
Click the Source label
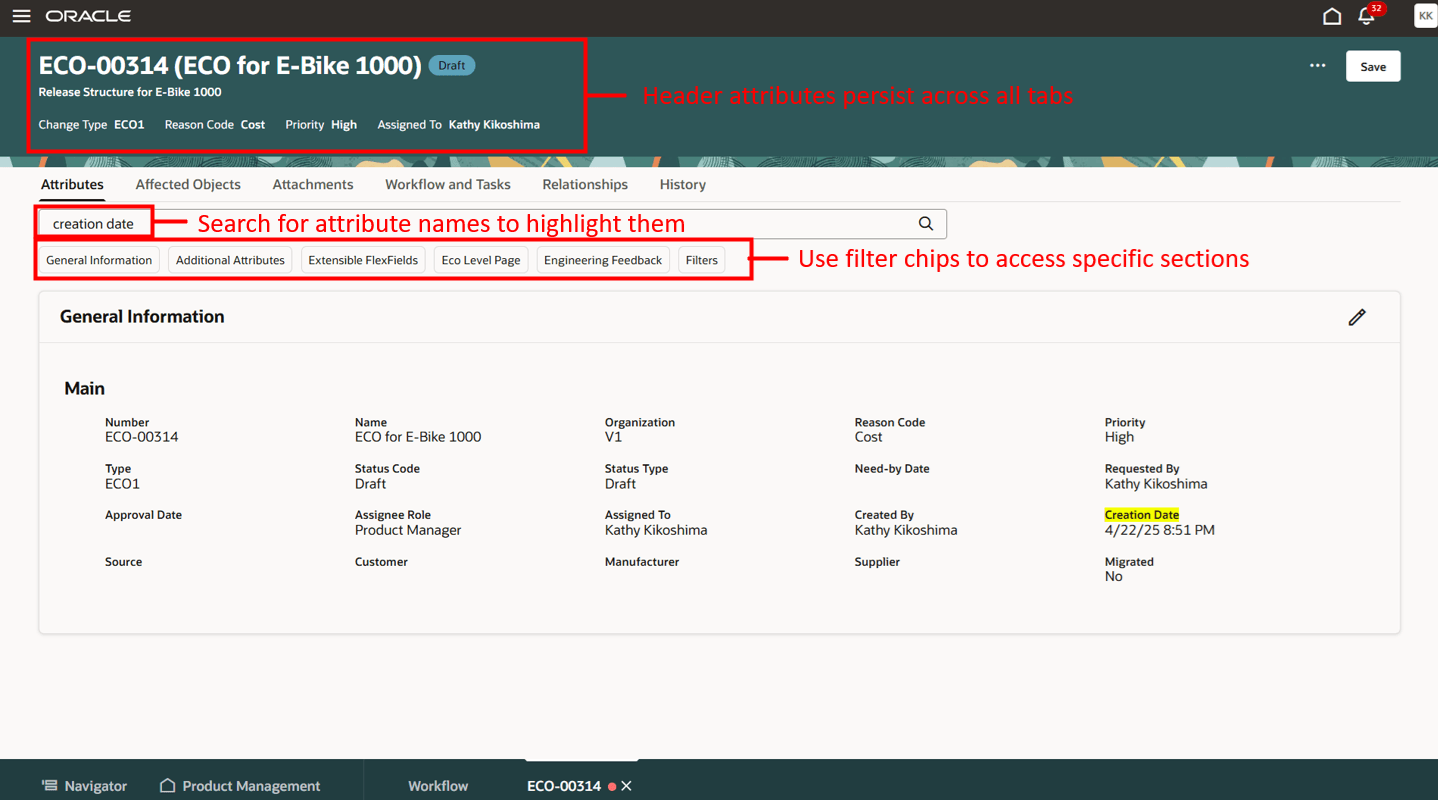tap(124, 562)
